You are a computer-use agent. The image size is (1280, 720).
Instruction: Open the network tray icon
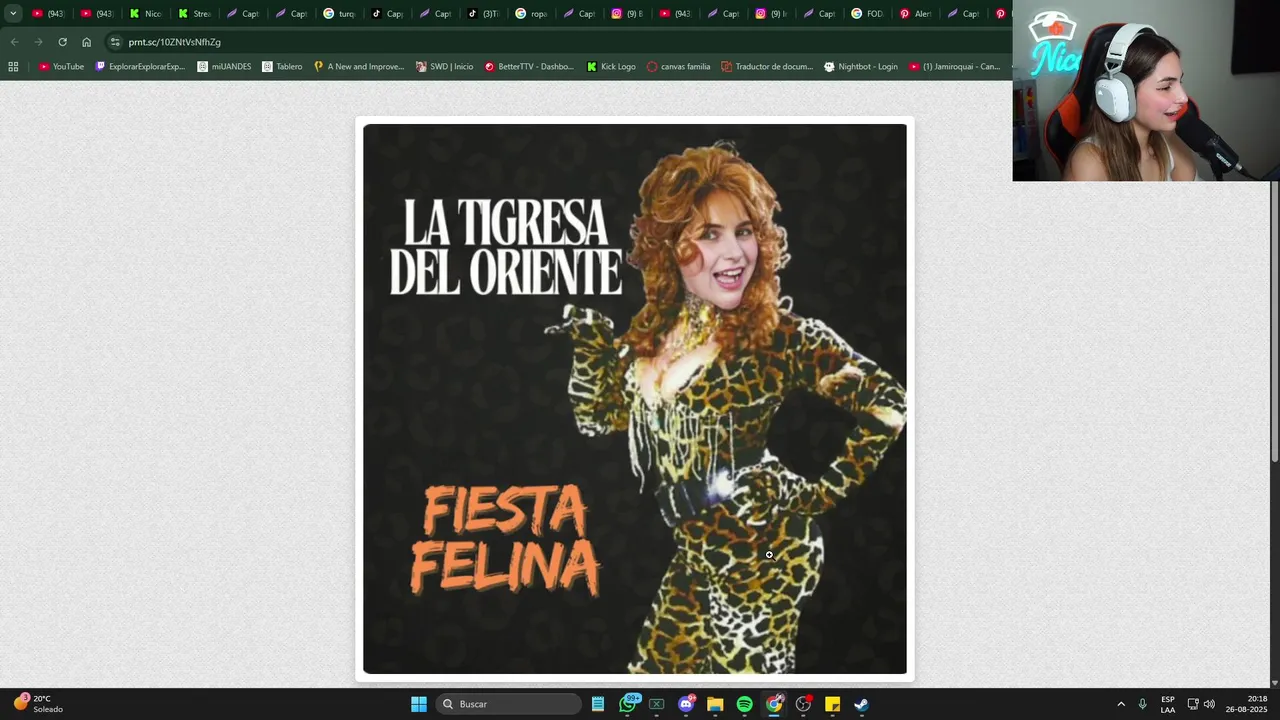point(1193,704)
